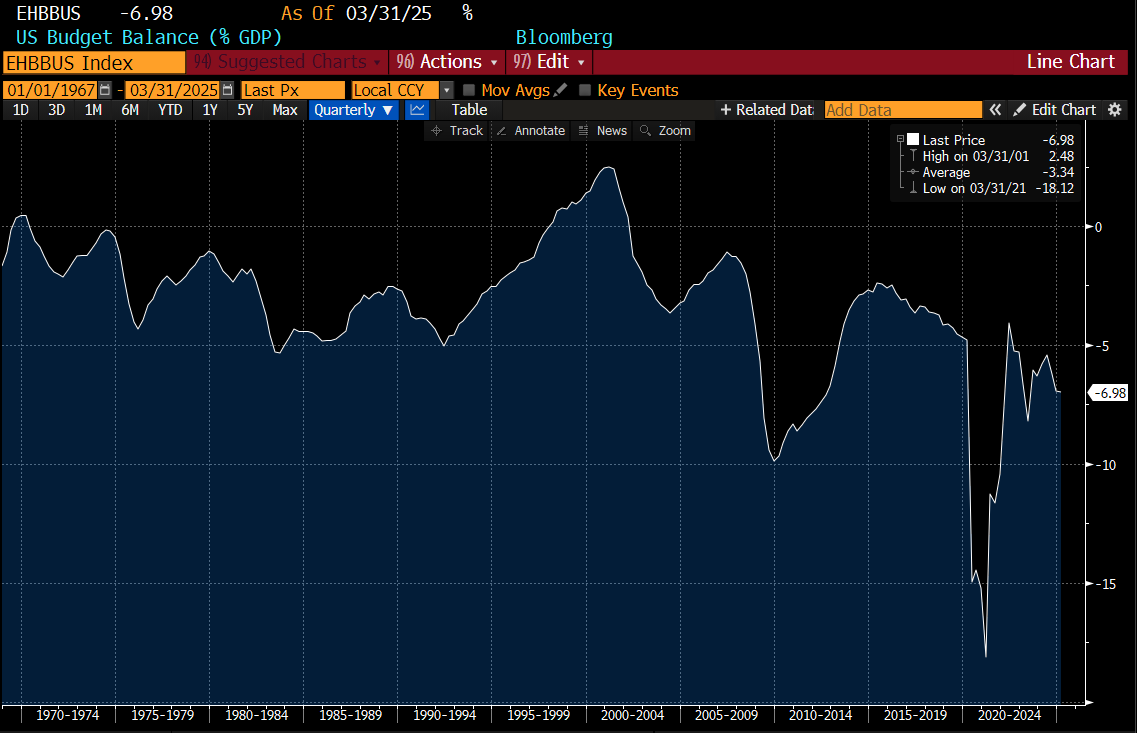Click the US Budget Balance (% GDP) title
Screen dimensions: 1137x733
coord(149,37)
